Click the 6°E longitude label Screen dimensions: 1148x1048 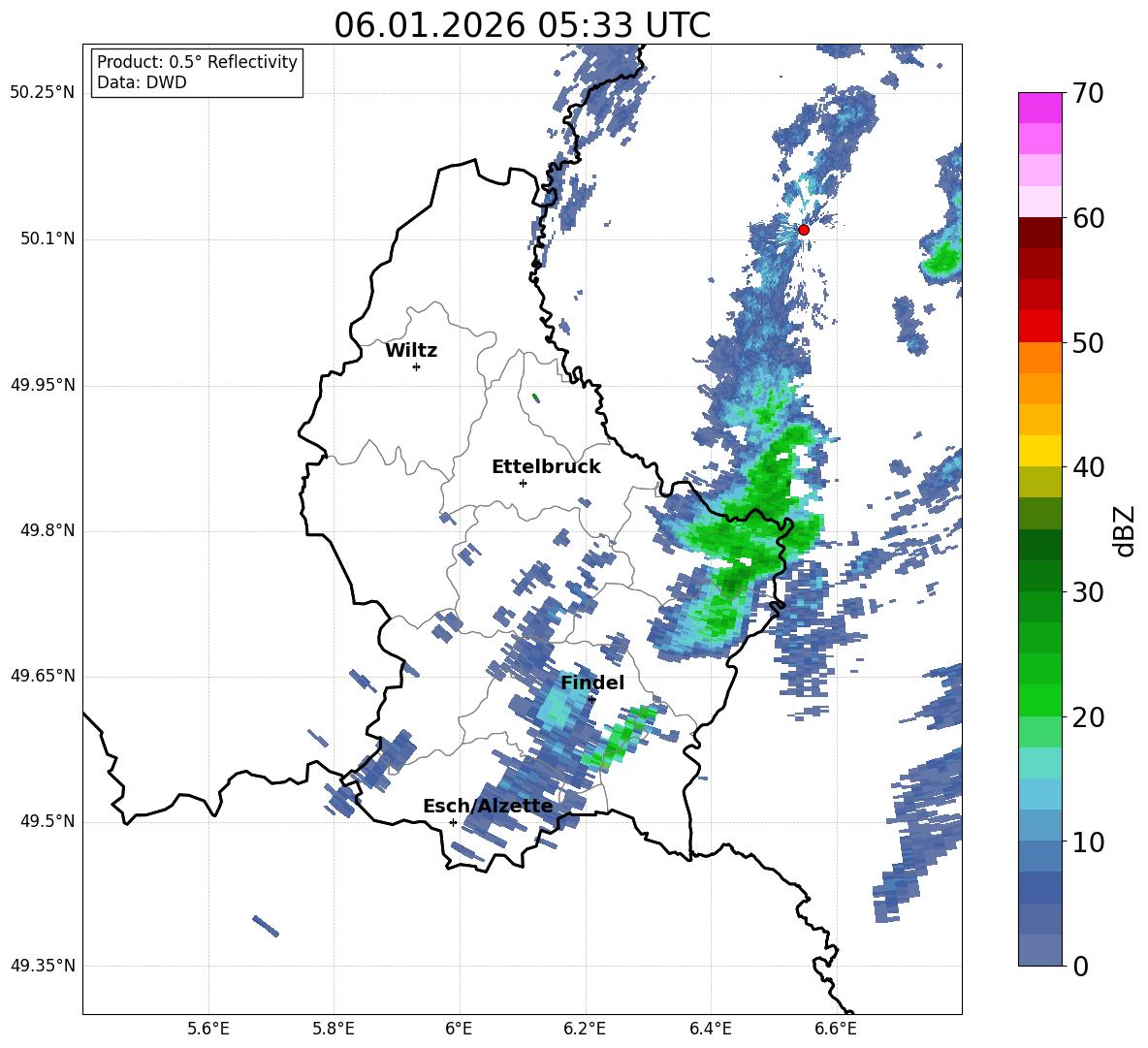tap(459, 1029)
